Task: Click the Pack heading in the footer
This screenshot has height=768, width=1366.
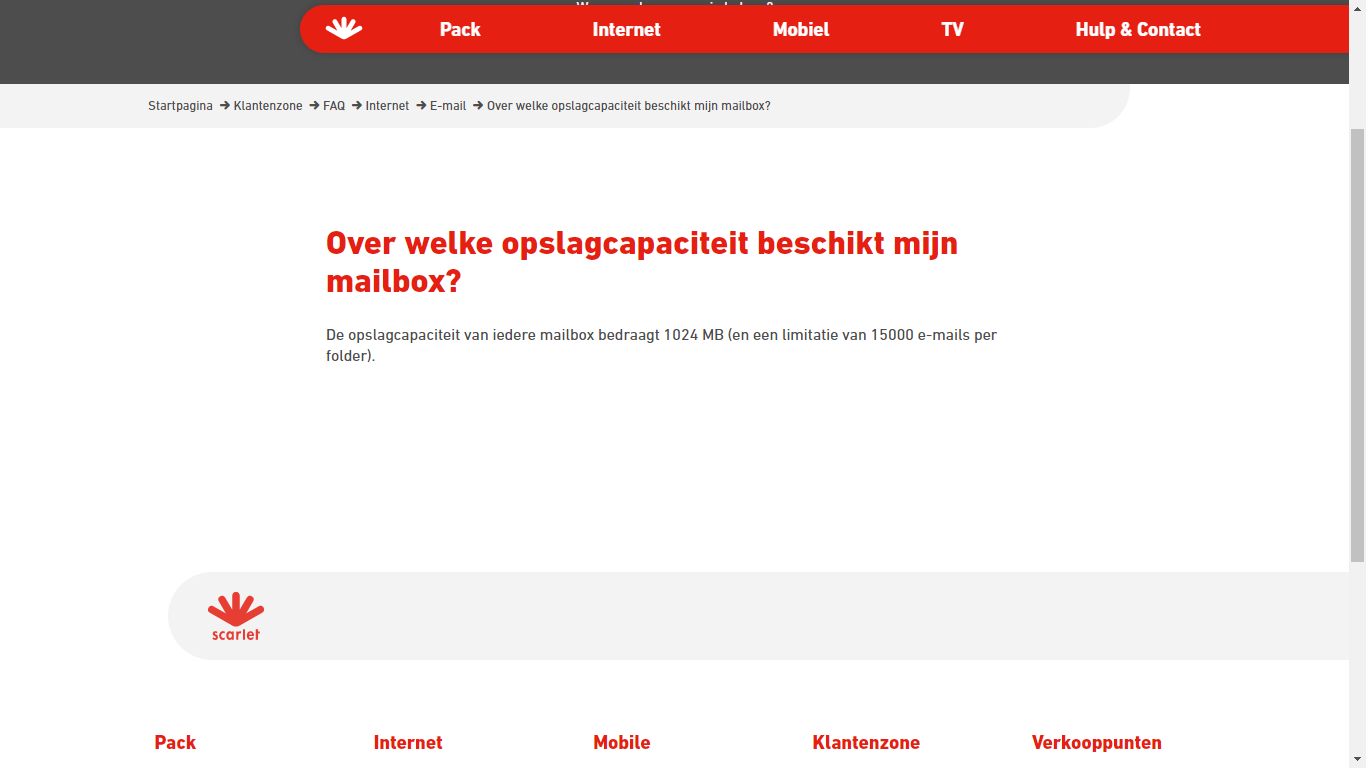Action: [175, 743]
